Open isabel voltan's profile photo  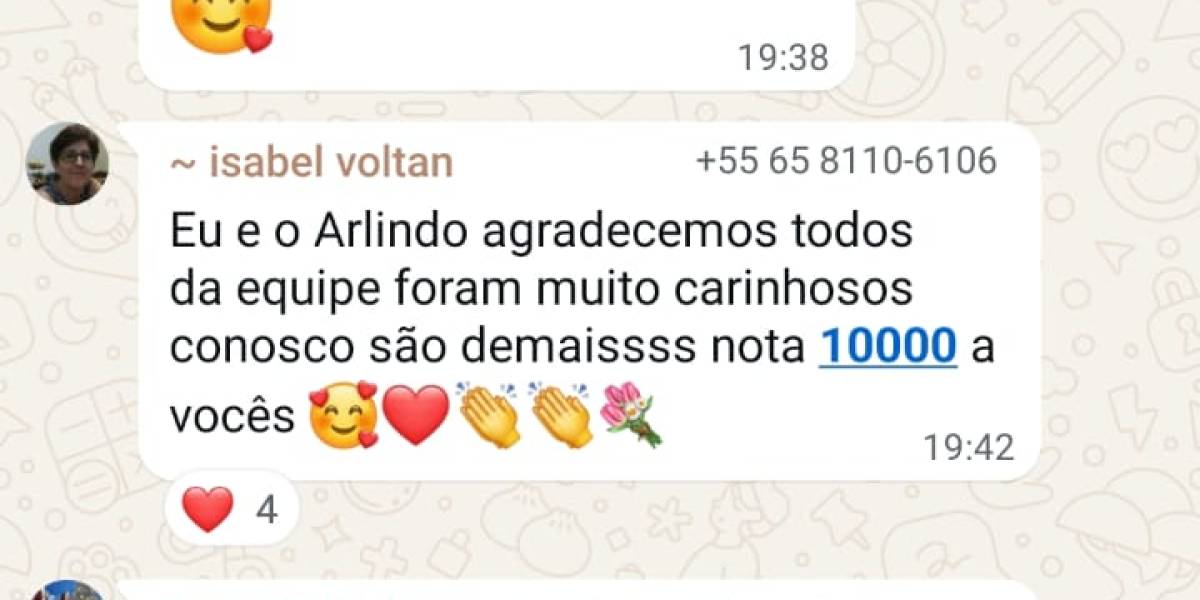coord(67,163)
